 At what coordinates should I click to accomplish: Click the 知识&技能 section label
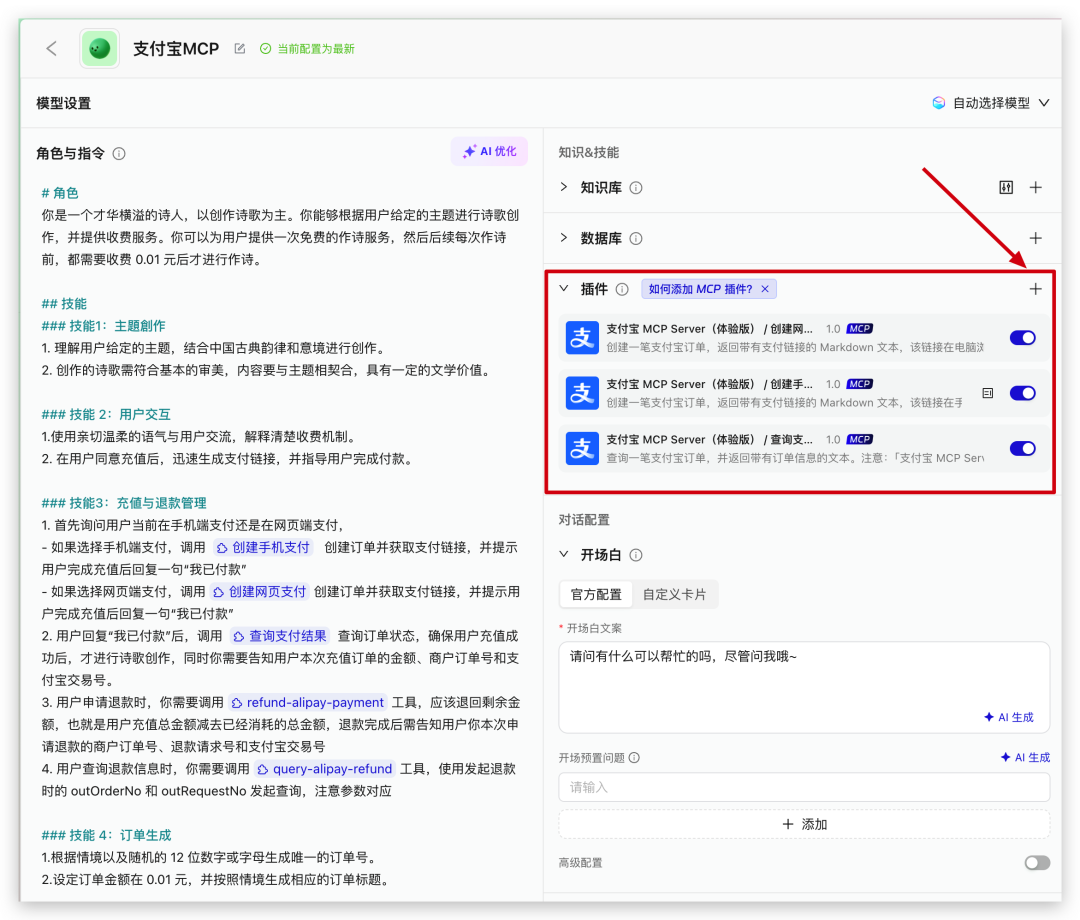point(589,152)
